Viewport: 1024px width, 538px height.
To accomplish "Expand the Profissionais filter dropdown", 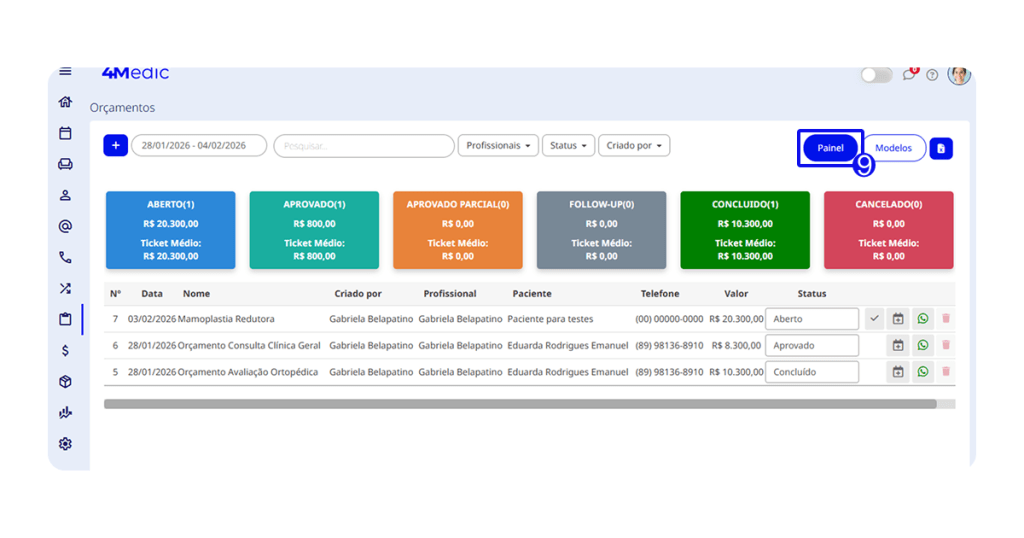I will (x=498, y=146).
